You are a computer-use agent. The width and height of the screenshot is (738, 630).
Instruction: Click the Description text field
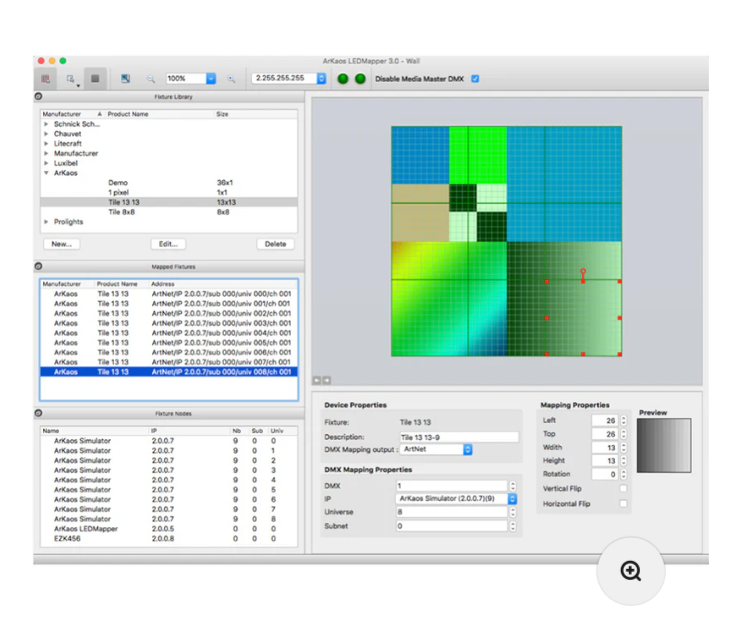pyautogui.click(x=458, y=437)
